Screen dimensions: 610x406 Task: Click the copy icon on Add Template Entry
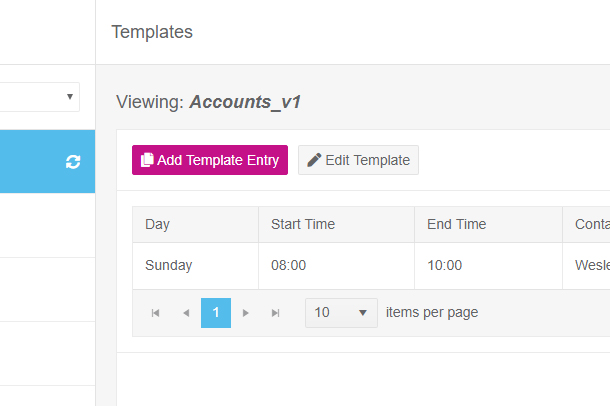[x=147, y=160]
